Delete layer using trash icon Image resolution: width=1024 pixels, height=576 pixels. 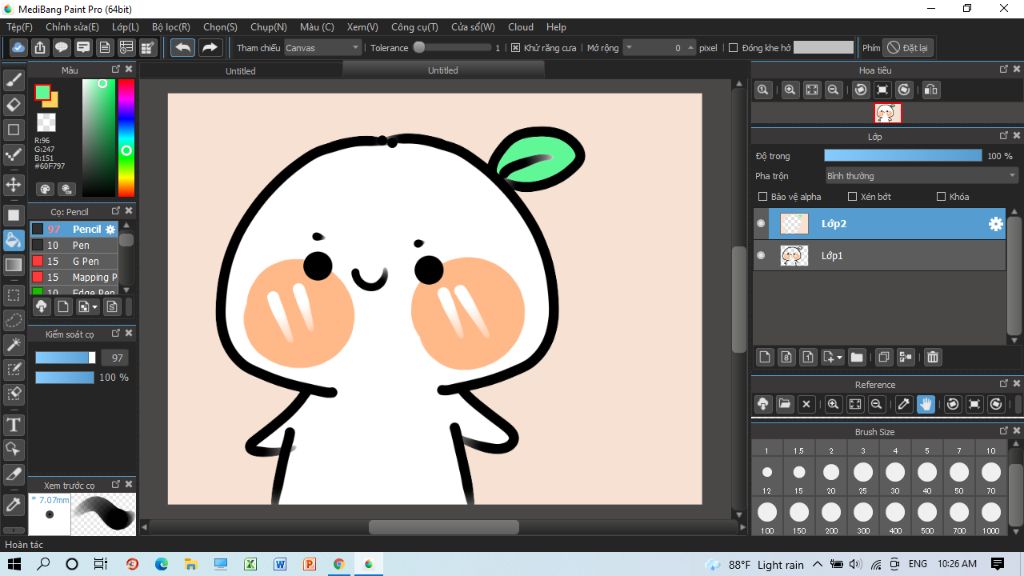(x=932, y=357)
